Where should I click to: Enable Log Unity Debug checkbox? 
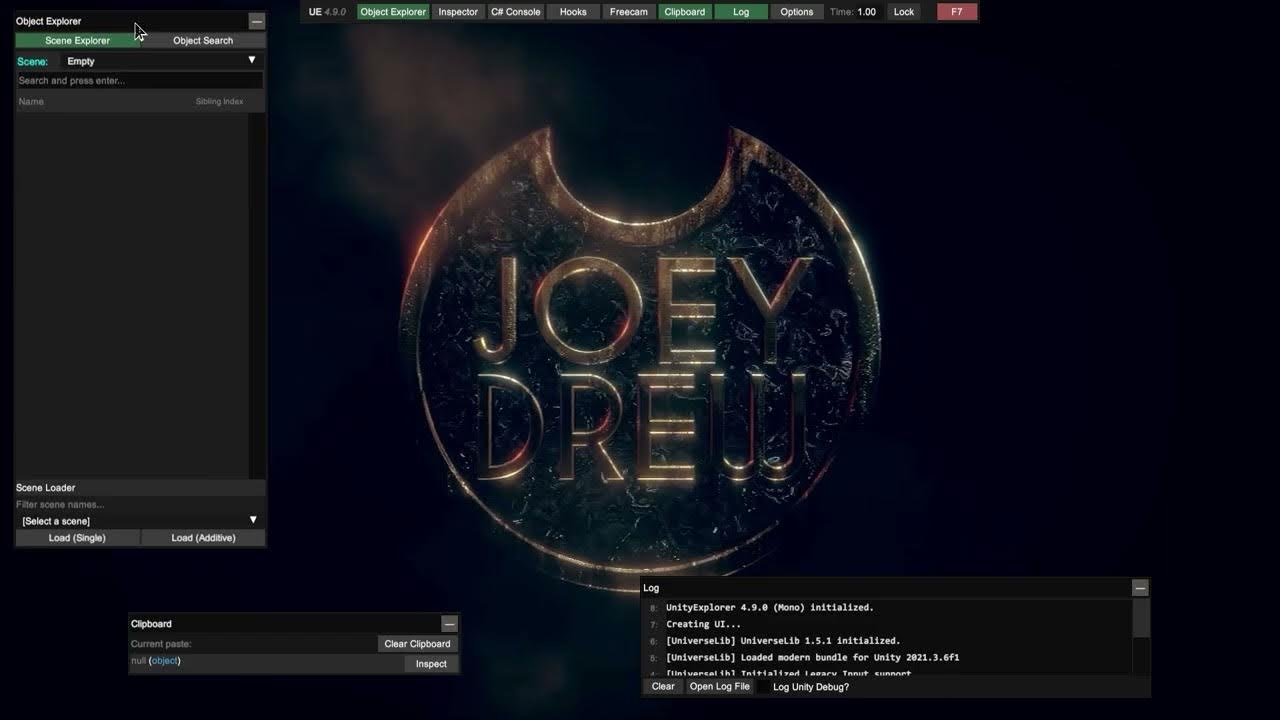pos(764,687)
